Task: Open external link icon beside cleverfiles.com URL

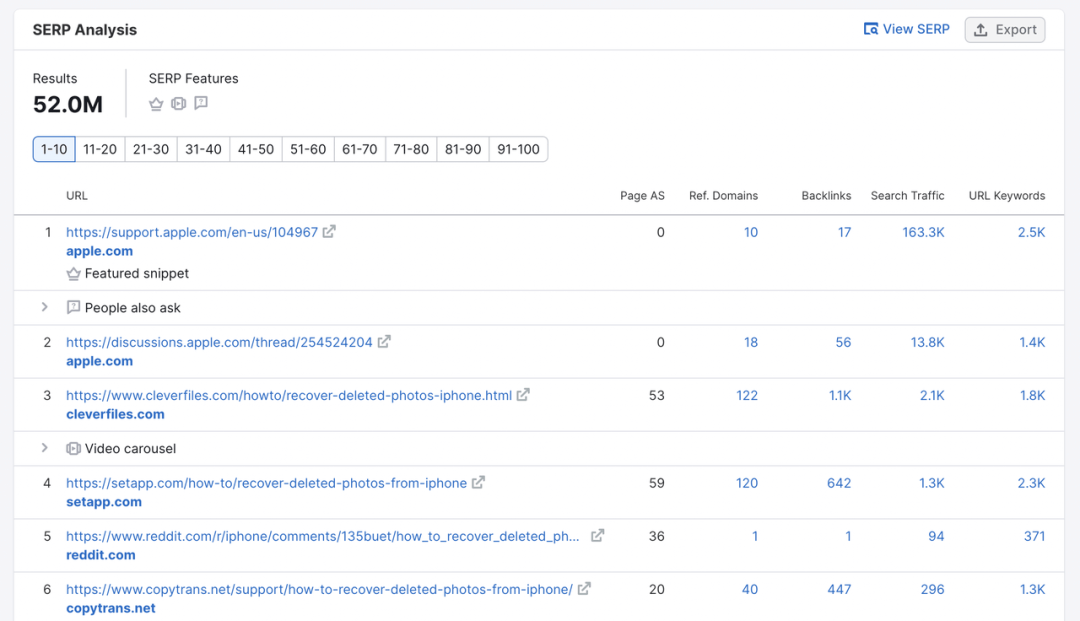Action: coord(523,395)
